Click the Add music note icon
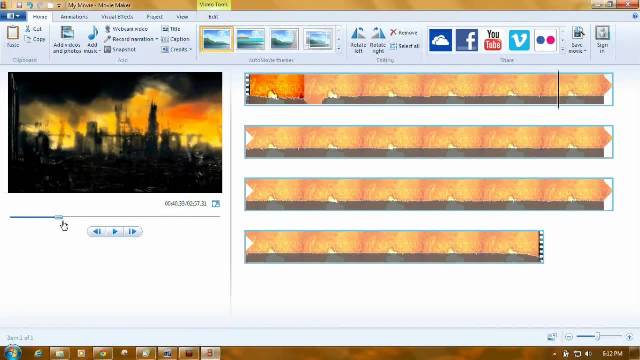Viewport: 640px width, 360px height. point(93,33)
